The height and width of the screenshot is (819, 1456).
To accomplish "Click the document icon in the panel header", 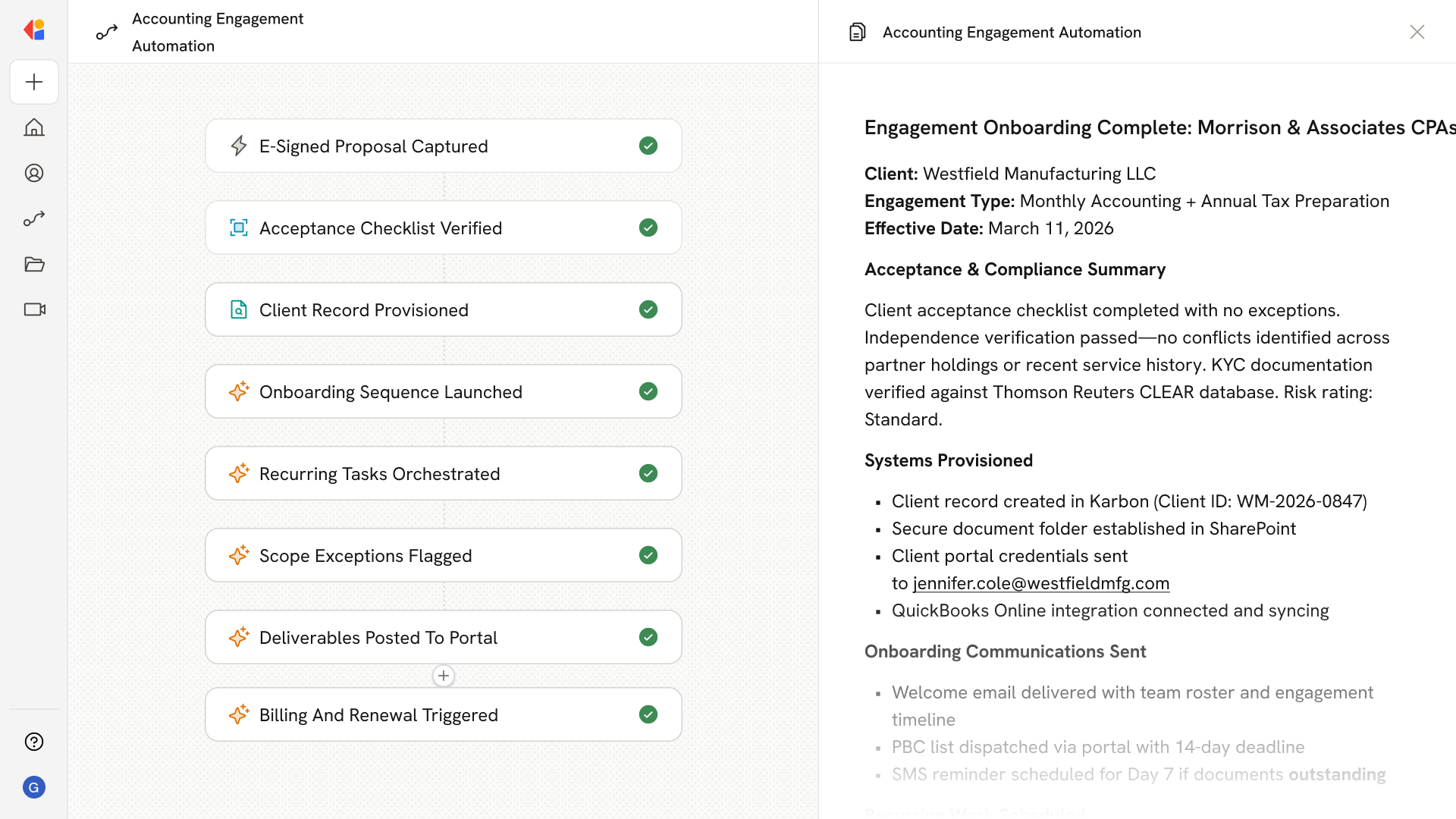I will (x=858, y=32).
